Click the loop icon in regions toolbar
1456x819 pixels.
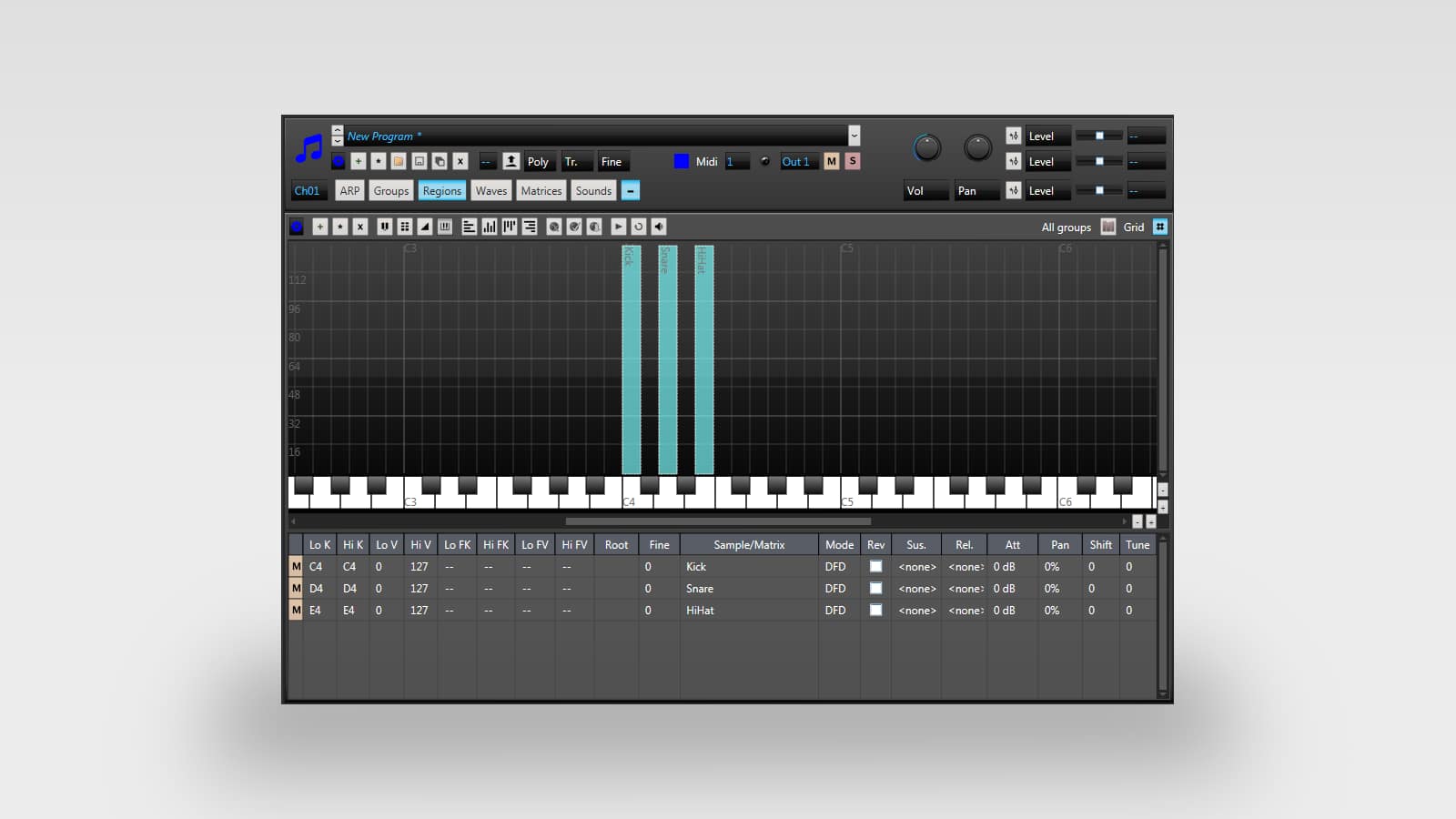(638, 227)
